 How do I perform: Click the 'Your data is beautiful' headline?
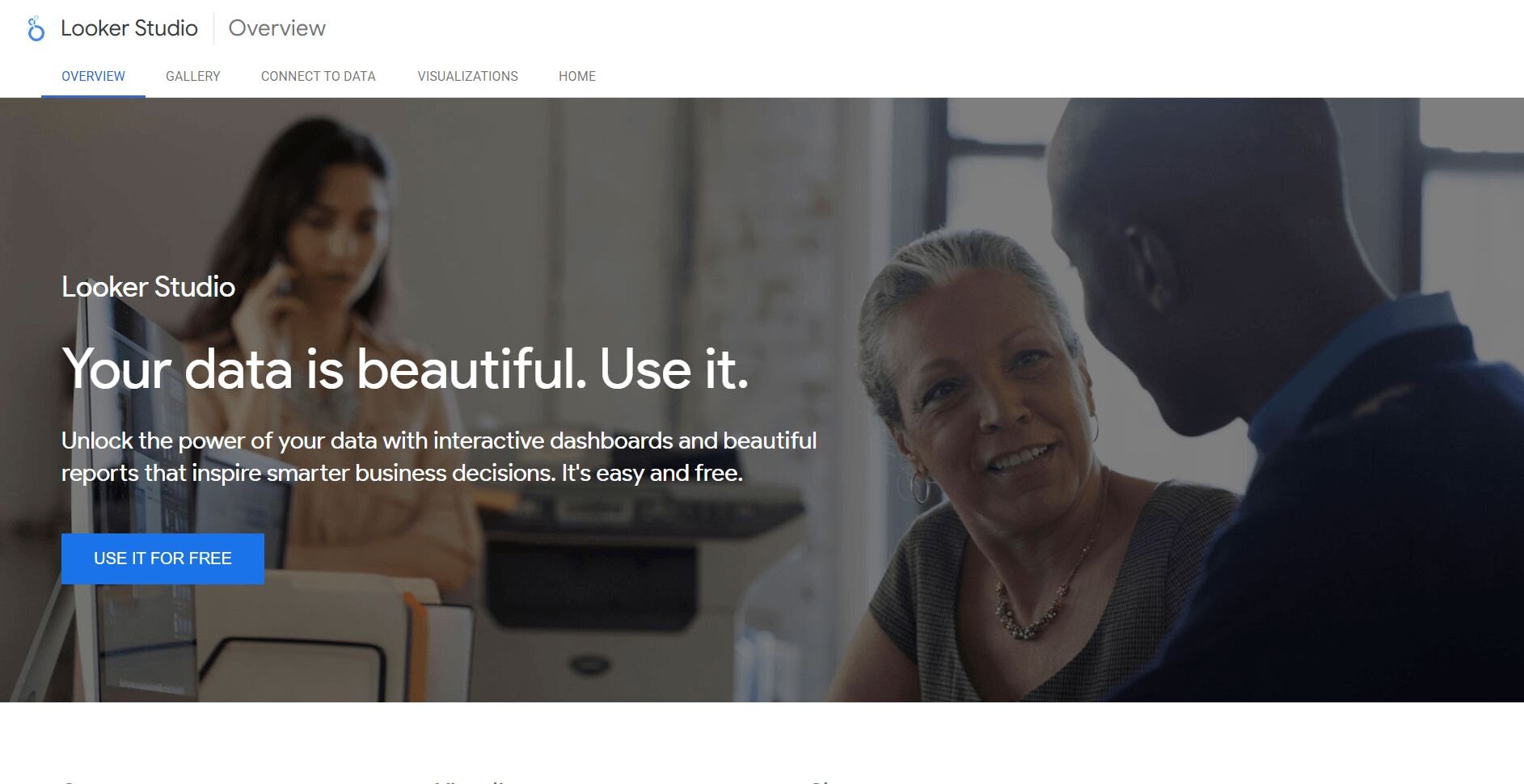pos(405,369)
